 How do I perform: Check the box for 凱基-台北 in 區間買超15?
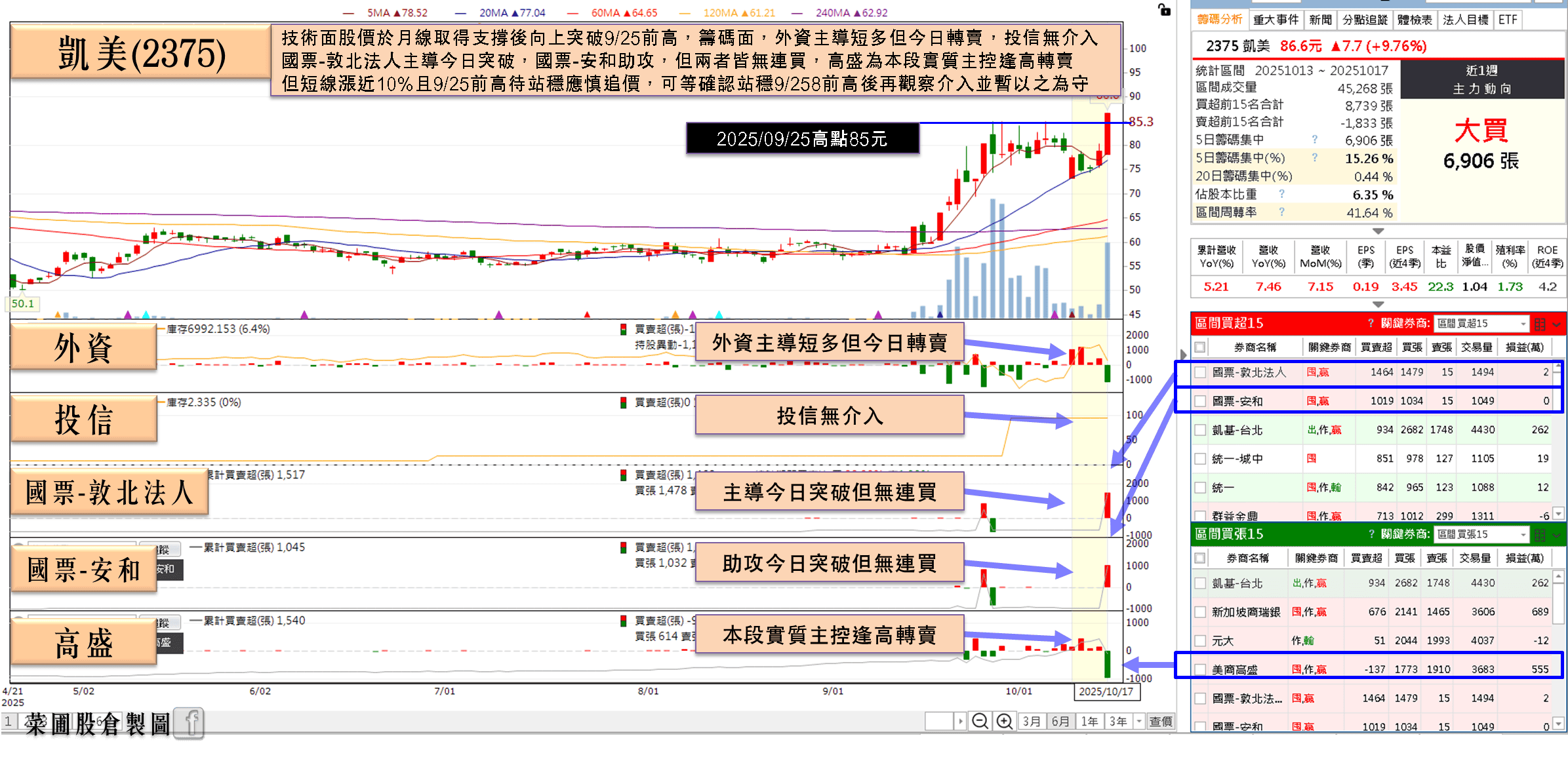coord(1200,430)
